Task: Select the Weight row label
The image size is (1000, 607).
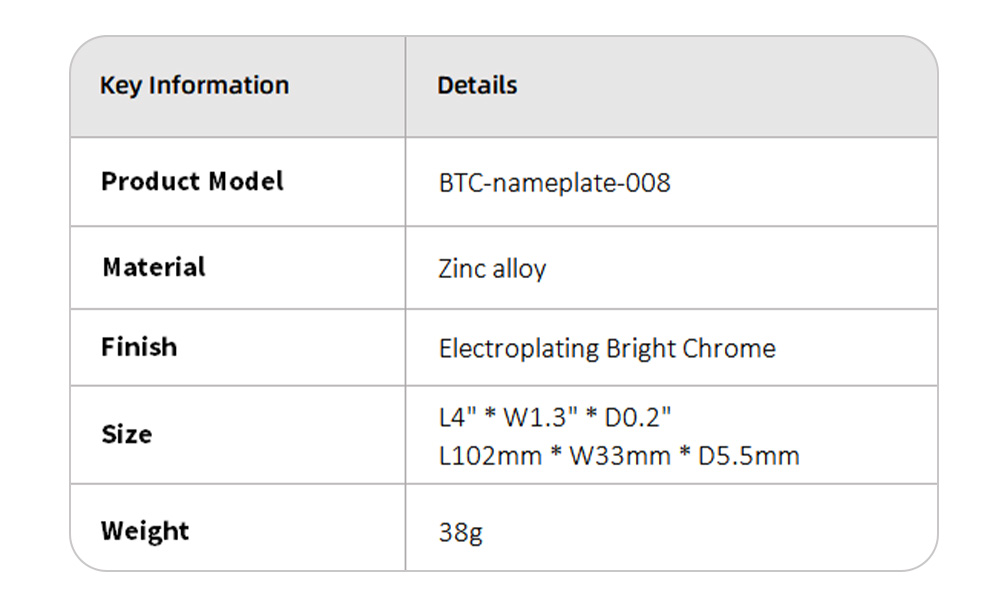Action: (145, 531)
